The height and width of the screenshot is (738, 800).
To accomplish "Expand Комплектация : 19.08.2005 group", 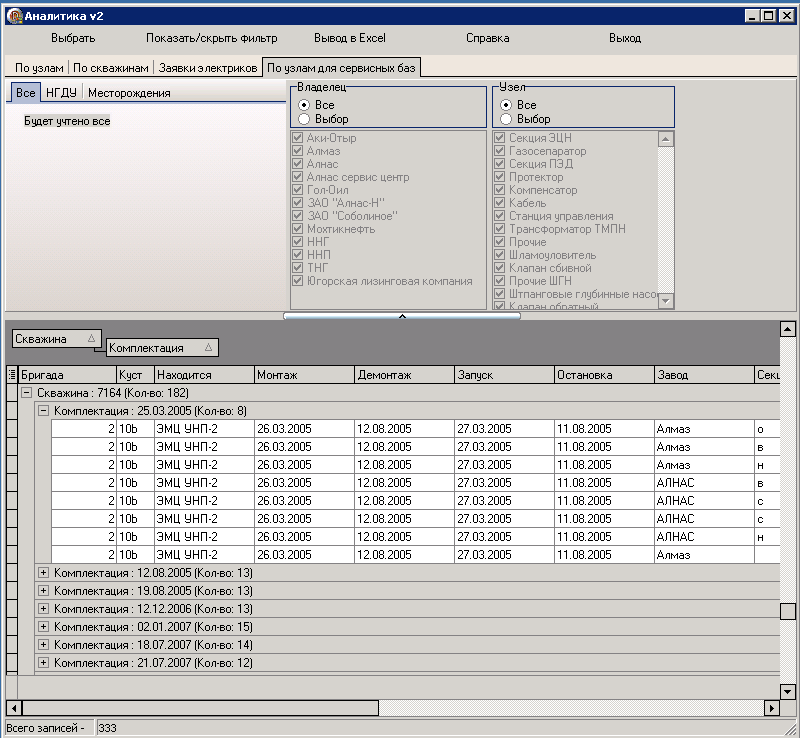I will pyautogui.click(x=43, y=591).
